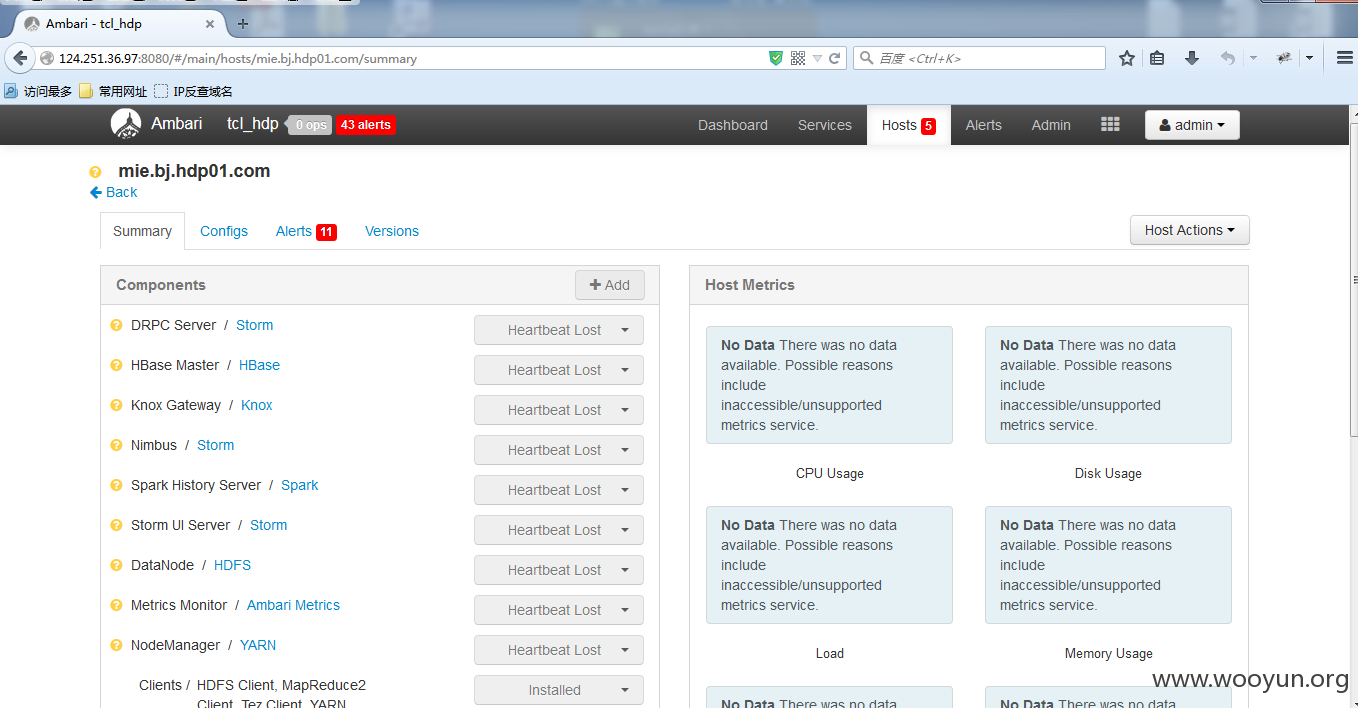Click the search magnifier icon
Image resolution: width=1358 pixels, height=708 pixels.
click(867, 58)
